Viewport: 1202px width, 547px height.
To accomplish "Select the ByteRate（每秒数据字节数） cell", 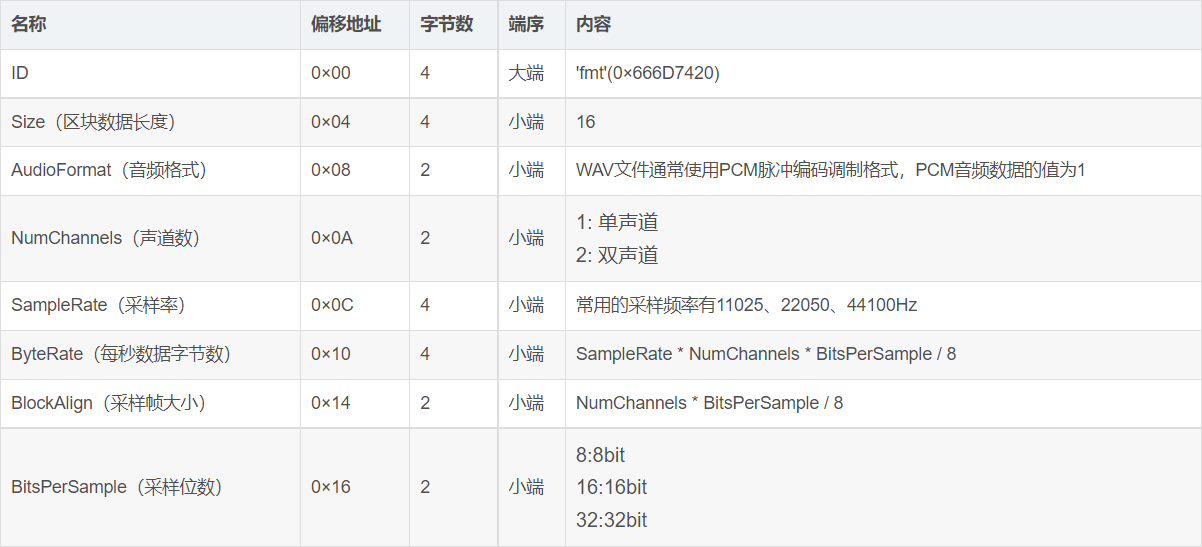I will (121, 354).
